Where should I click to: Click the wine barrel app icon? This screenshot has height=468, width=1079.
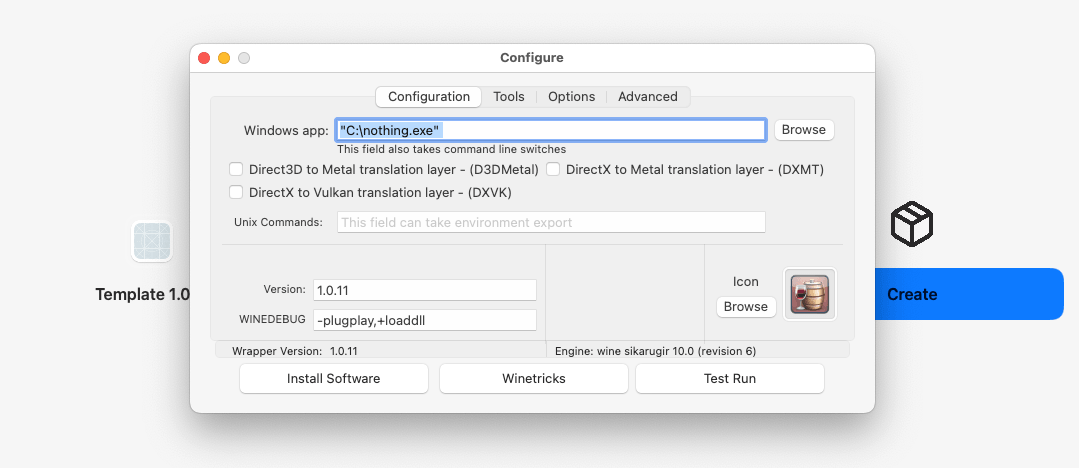click(x=810, y=294)
